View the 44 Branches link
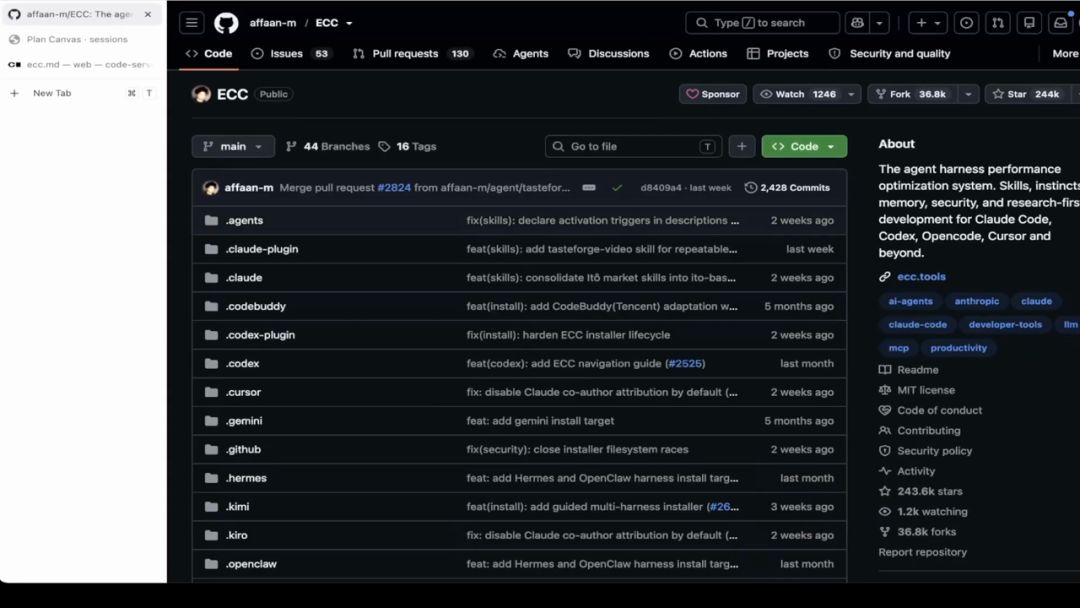This screenshot has height=608, width=1080. coord(328,147)
